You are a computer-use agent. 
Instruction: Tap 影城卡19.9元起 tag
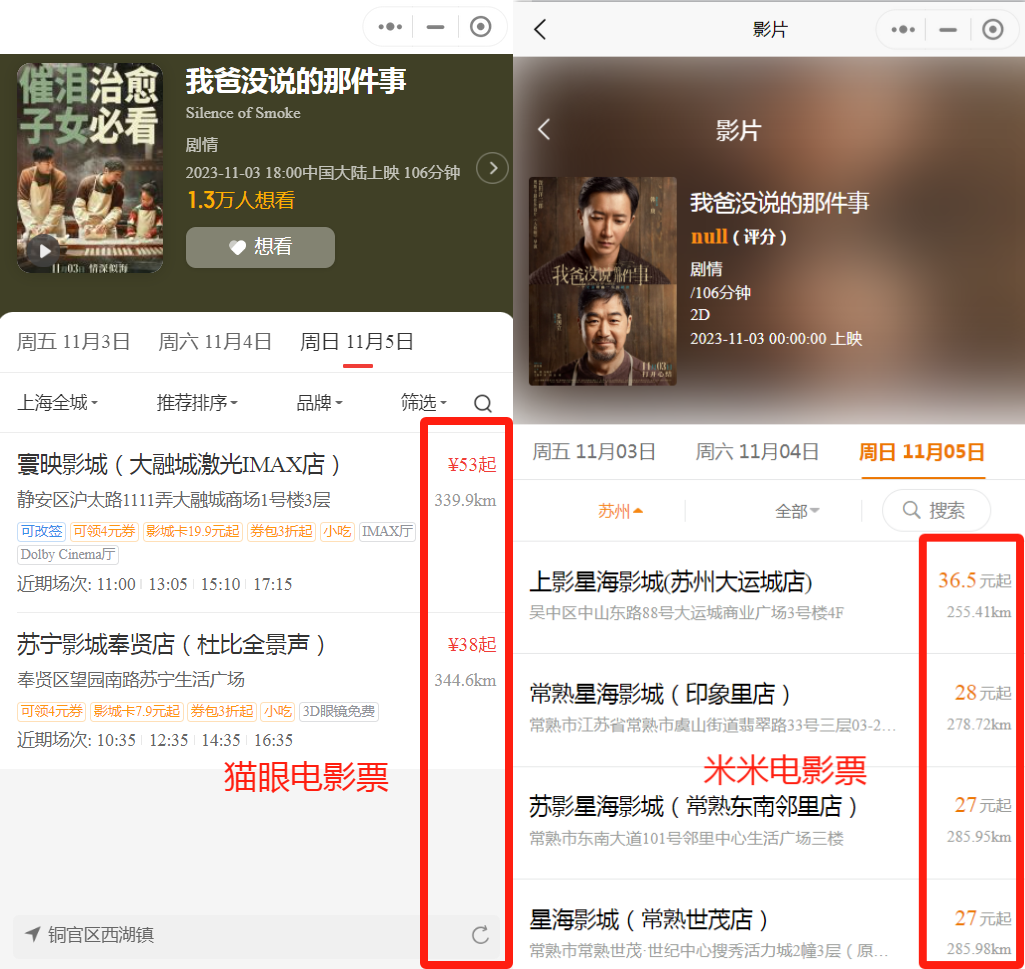coord(193,531)
